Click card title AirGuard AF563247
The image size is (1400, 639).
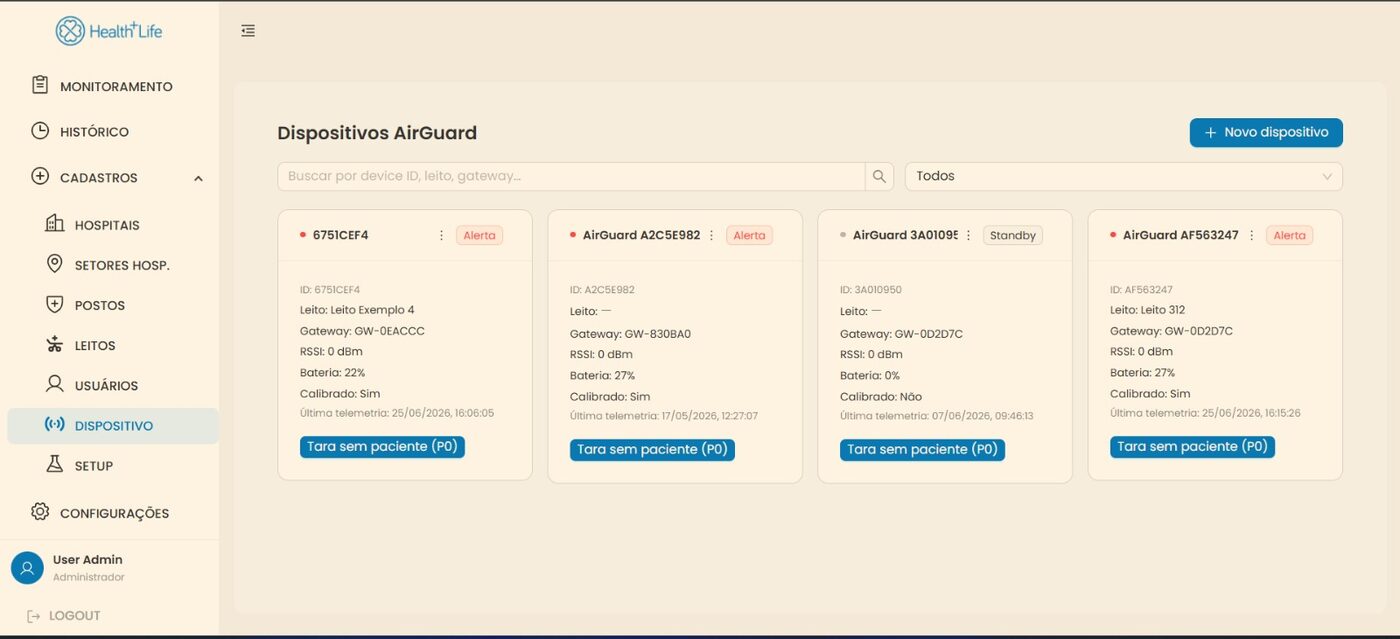click(1180, 235)
